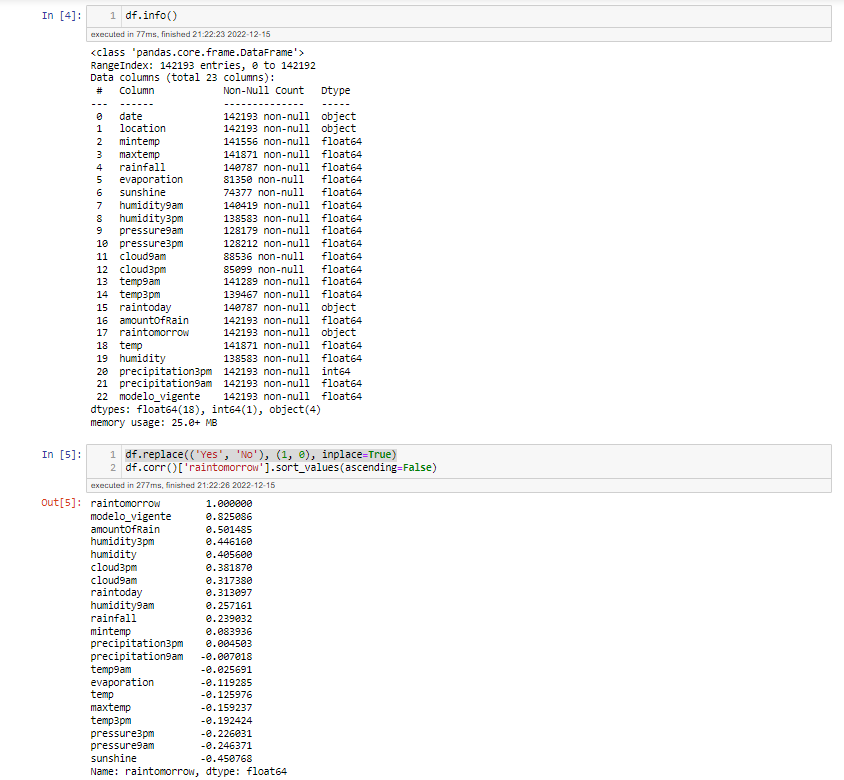Viewport: 844px width, 780px height.
Task: Click humidity correlation 0.405600
Action: tap(229, 555)
